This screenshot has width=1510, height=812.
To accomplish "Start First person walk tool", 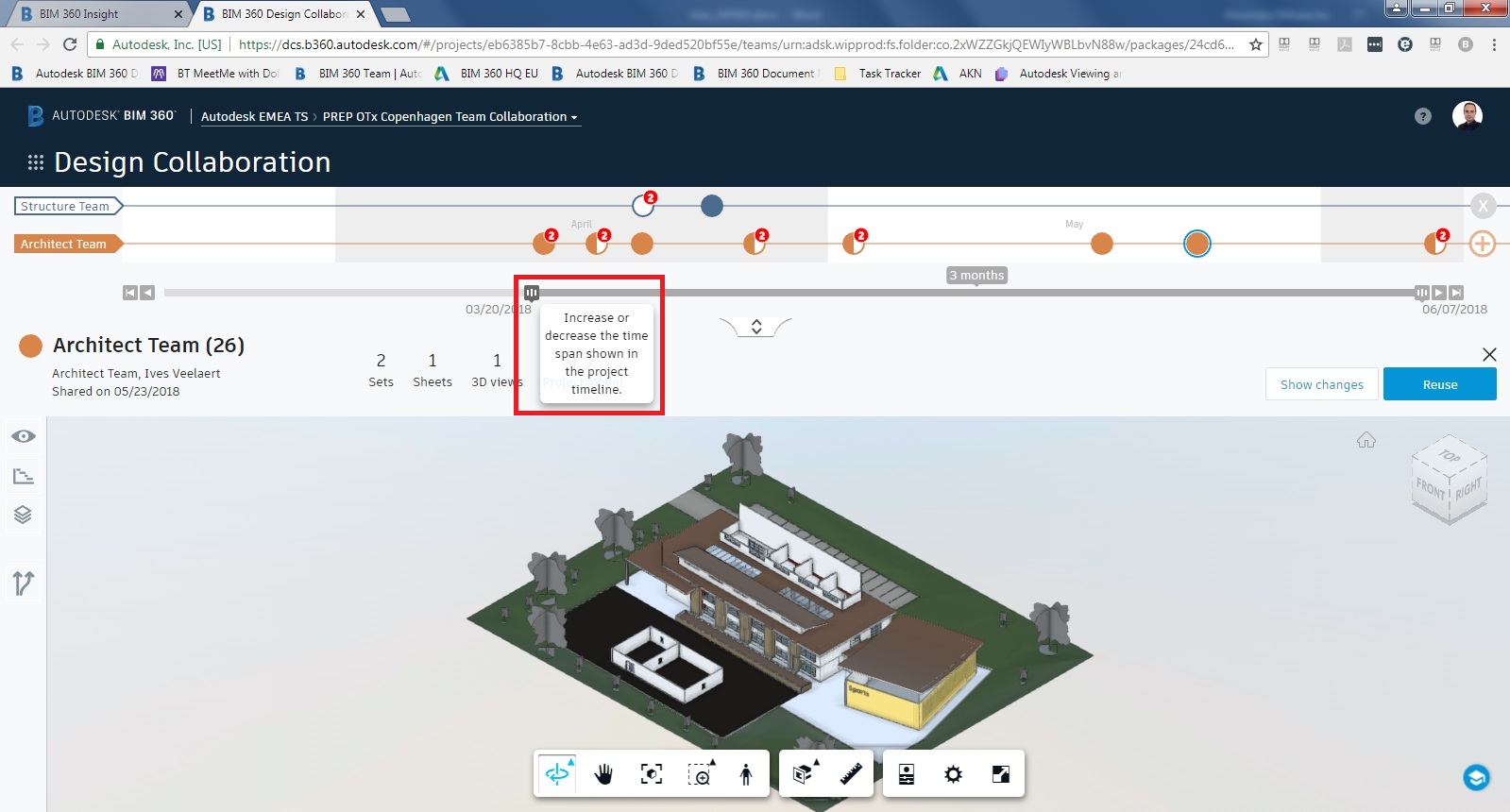I will (x=746, y=774).
